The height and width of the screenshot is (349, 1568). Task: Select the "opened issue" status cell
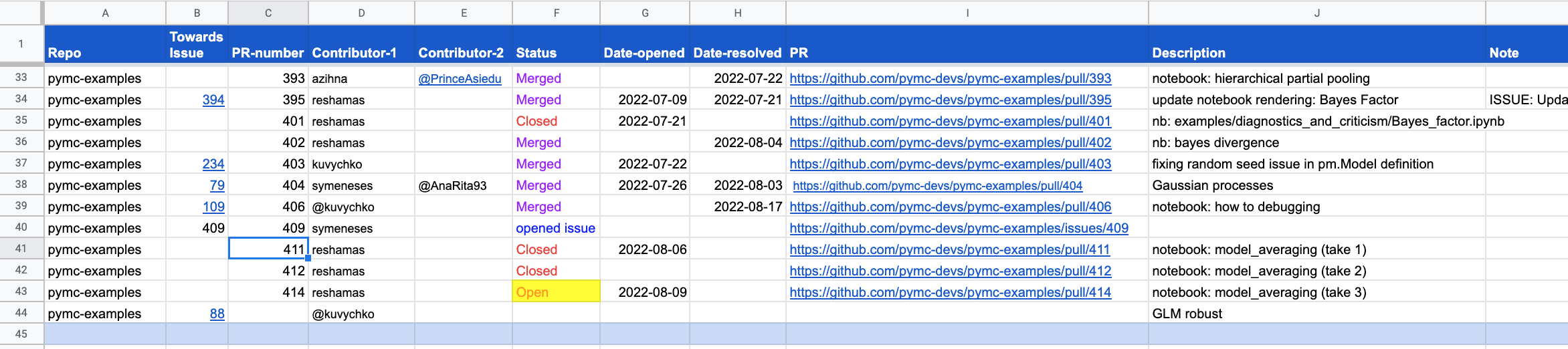(556, 228)
